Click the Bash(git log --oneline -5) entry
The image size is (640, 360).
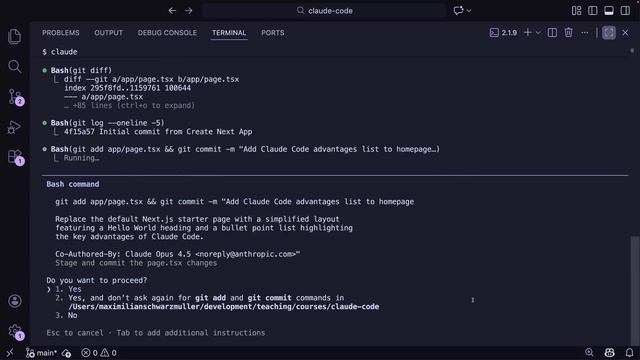[107, 123]
